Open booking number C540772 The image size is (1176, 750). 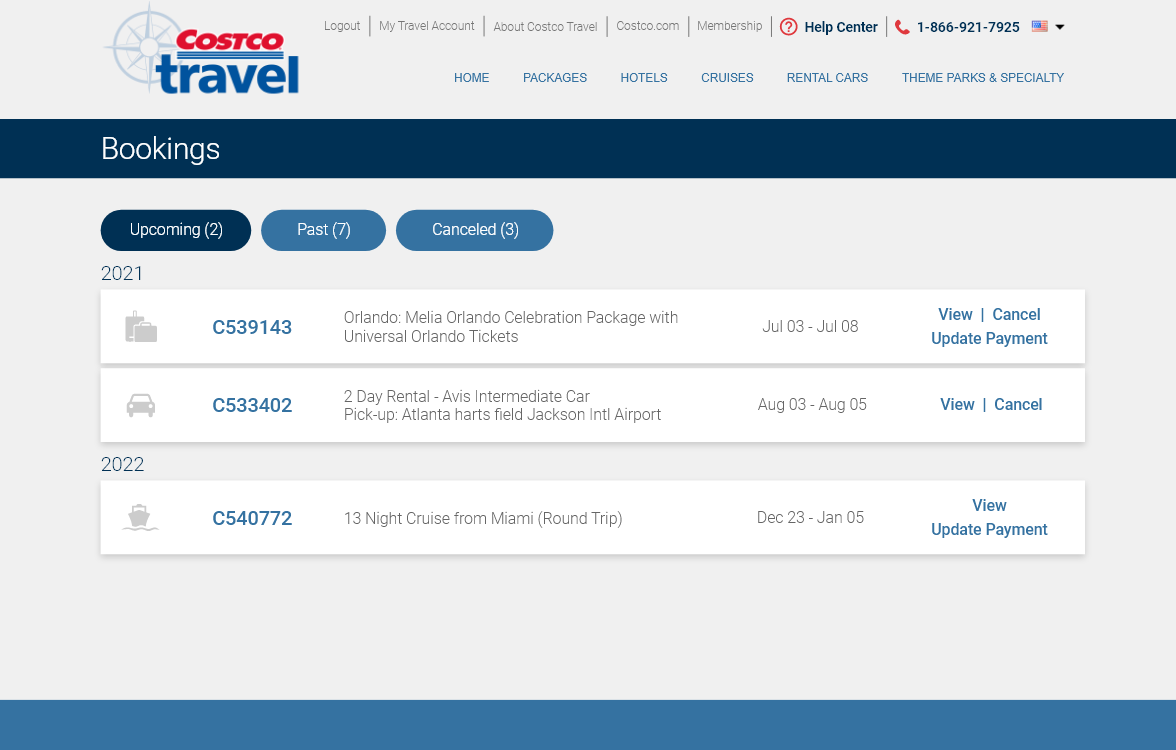252,518
